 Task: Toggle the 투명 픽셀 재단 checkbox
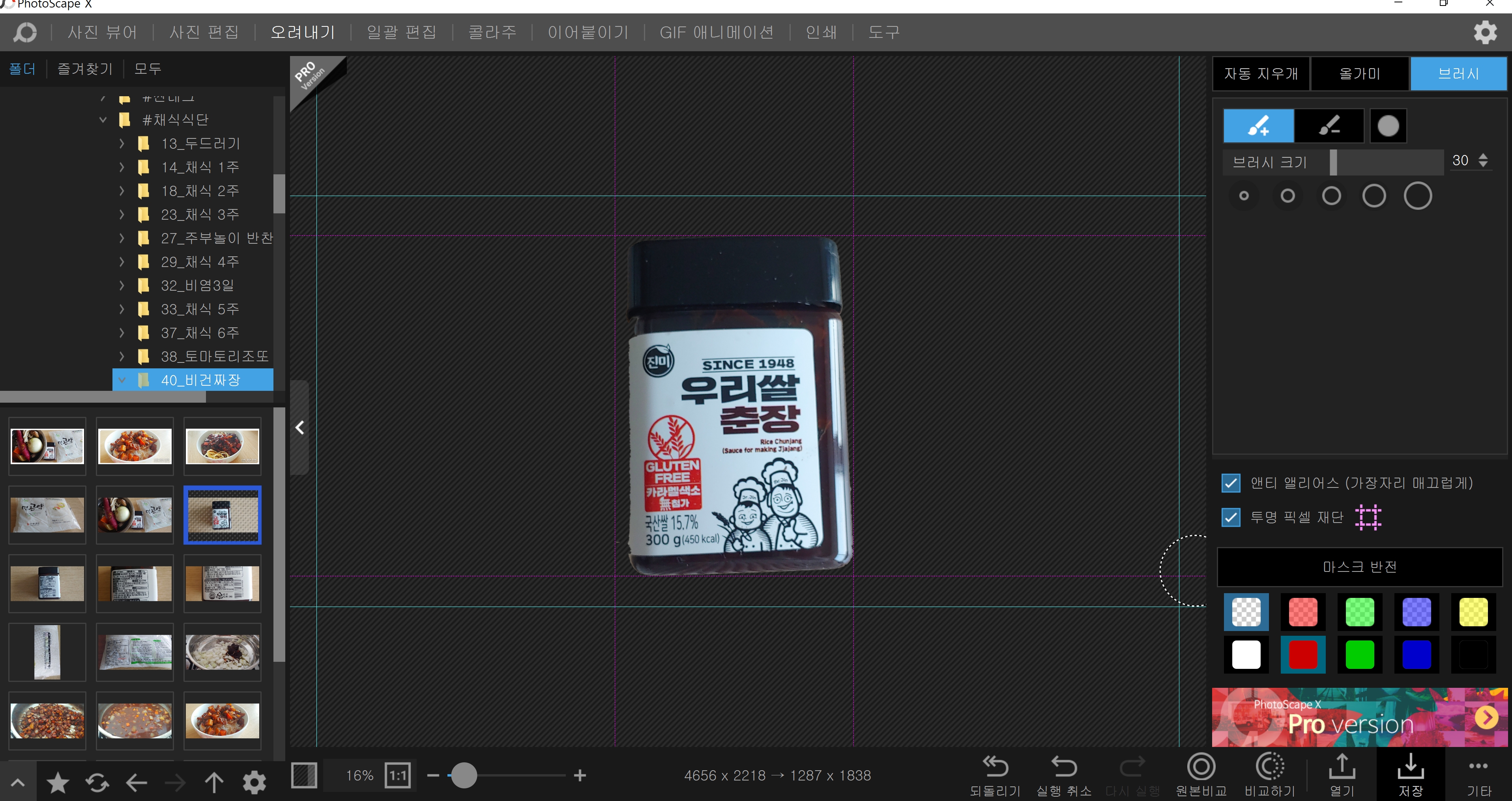pyautogui.click(x=1230, y=517)
